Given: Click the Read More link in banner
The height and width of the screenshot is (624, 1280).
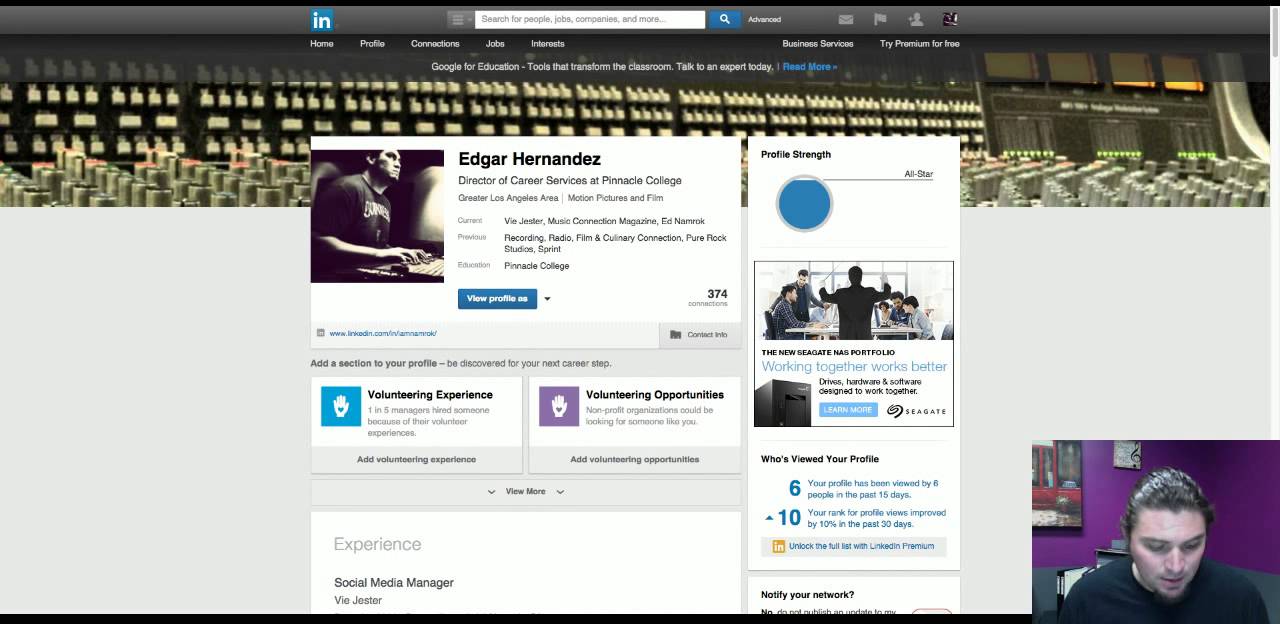Looking at the screenshot, I should pos(810,67).
